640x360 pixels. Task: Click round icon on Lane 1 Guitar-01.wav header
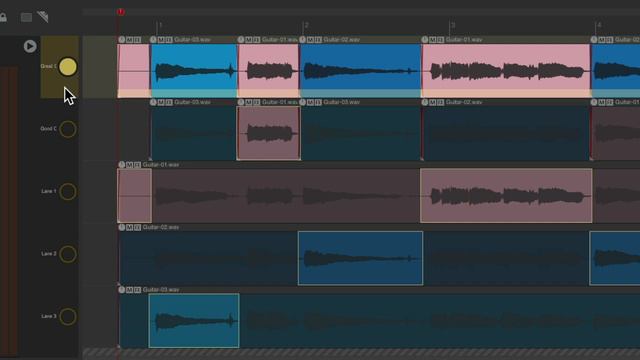122,165
